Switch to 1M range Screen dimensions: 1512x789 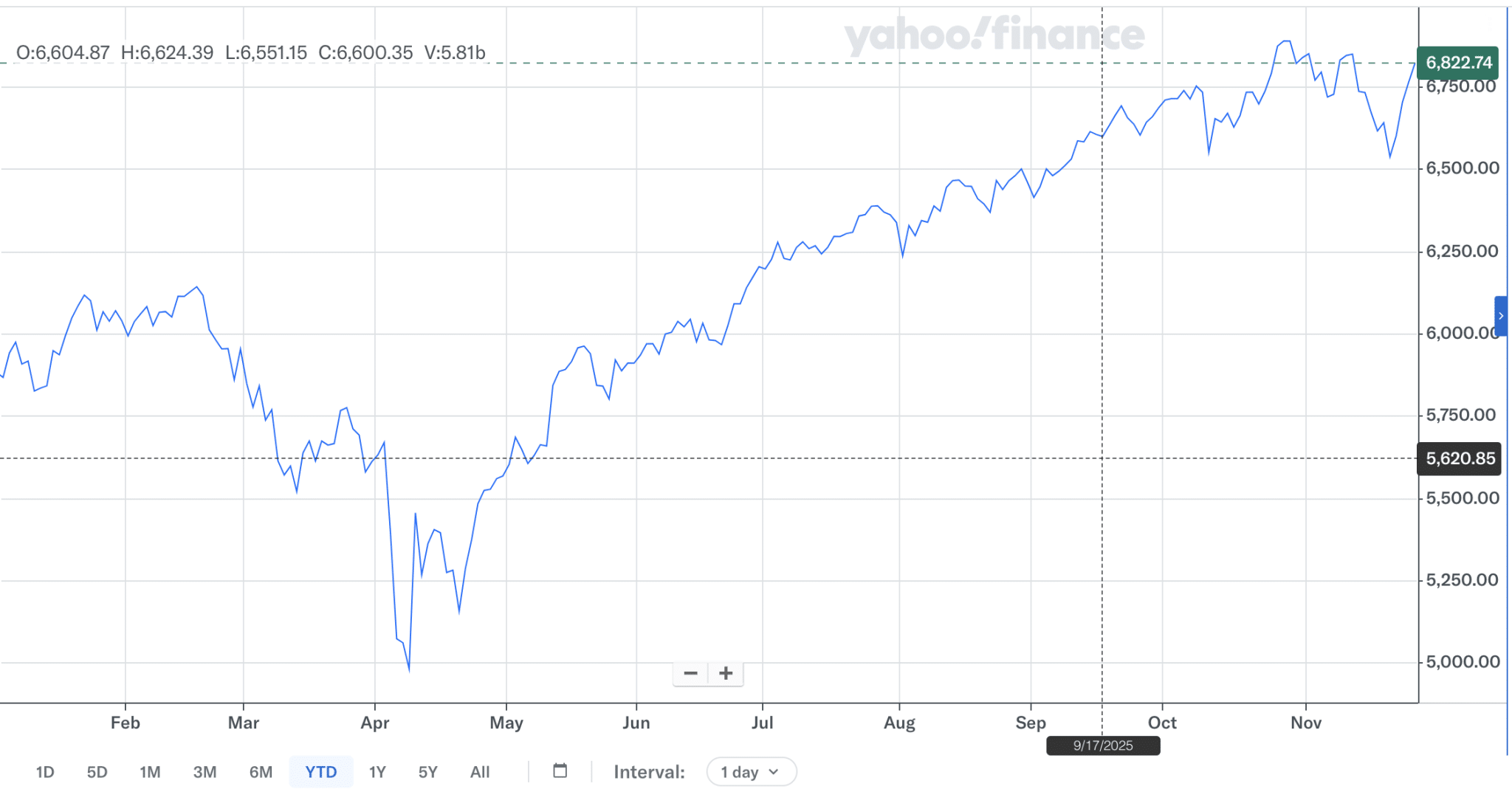tap(150, 772)
